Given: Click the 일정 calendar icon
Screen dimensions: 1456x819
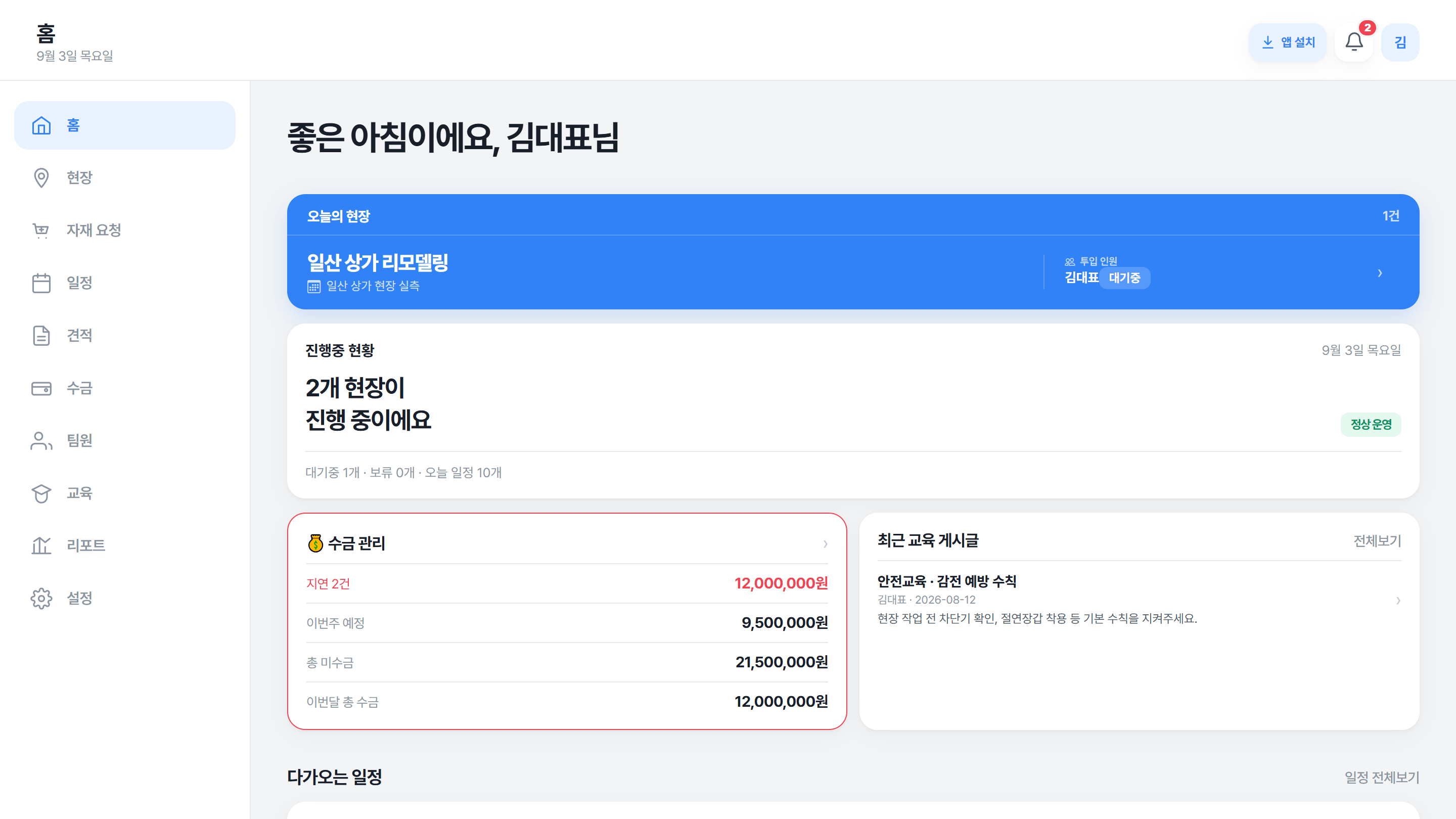Looking at the screenshot, I should (41, 283).
